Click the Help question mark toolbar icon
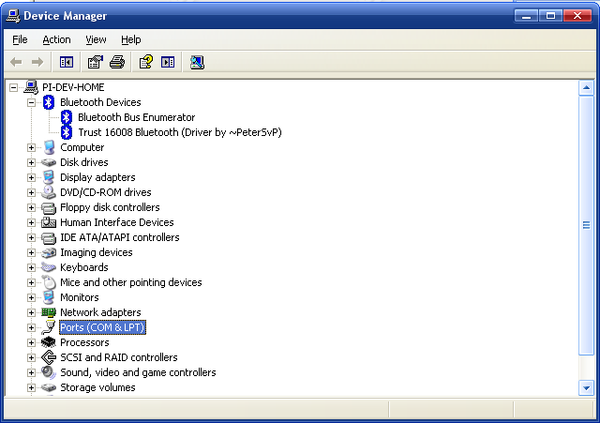The width and height of the screenshot is (600, 423). pyautogui.click(x=146, y=62)
